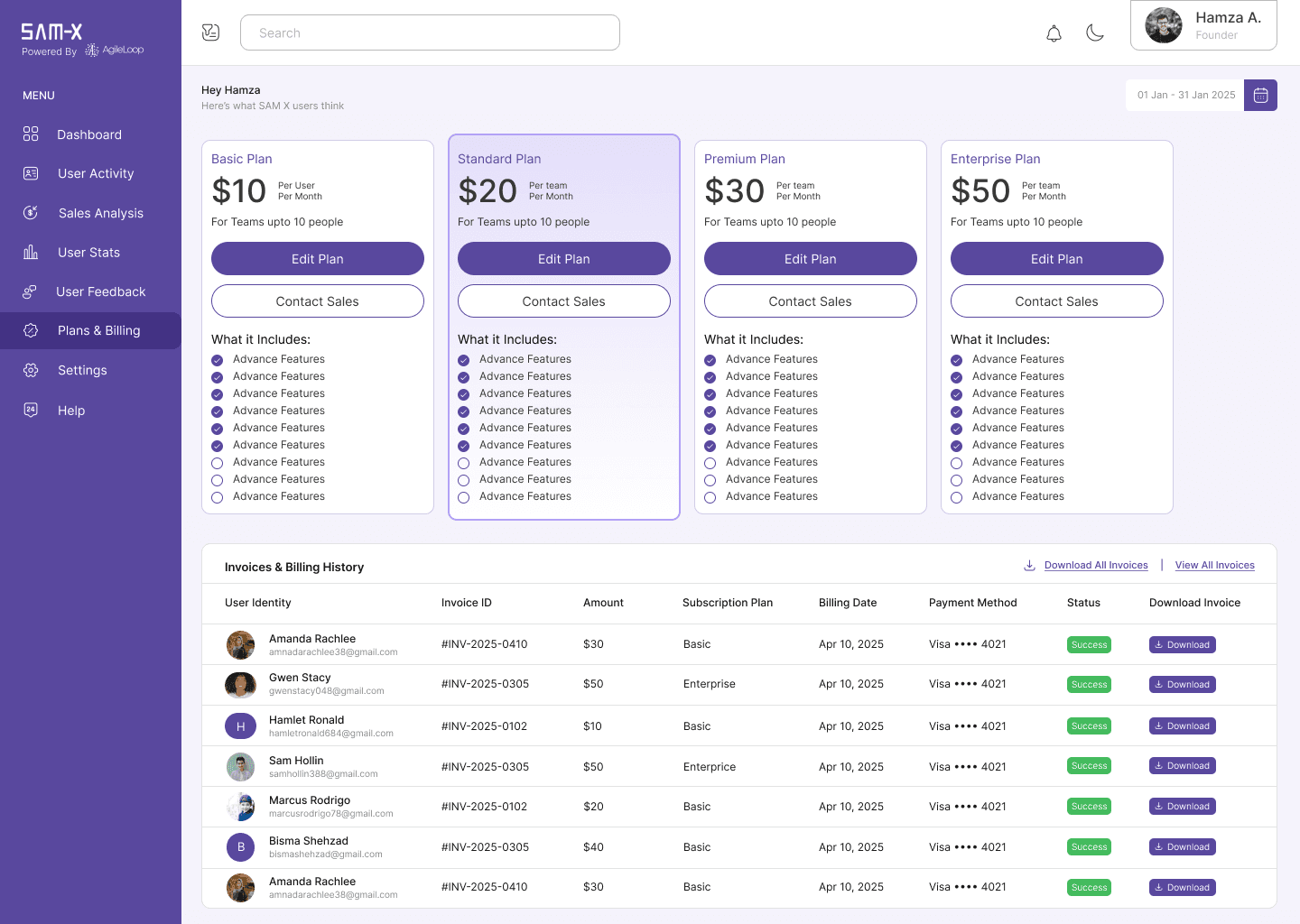1300x924 pixels.
Task: Download Marcus Rodrigo's invoice
Action: tap(1183, 806)
